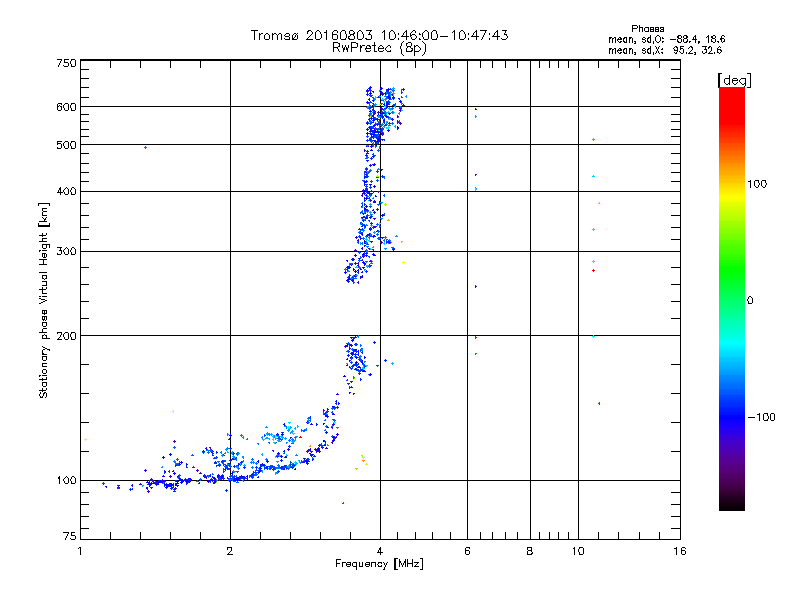This screenshot has width=800, height=600.
Task: Click the 100 tick label beside the colorbar
Action: (x=757, y=184)
